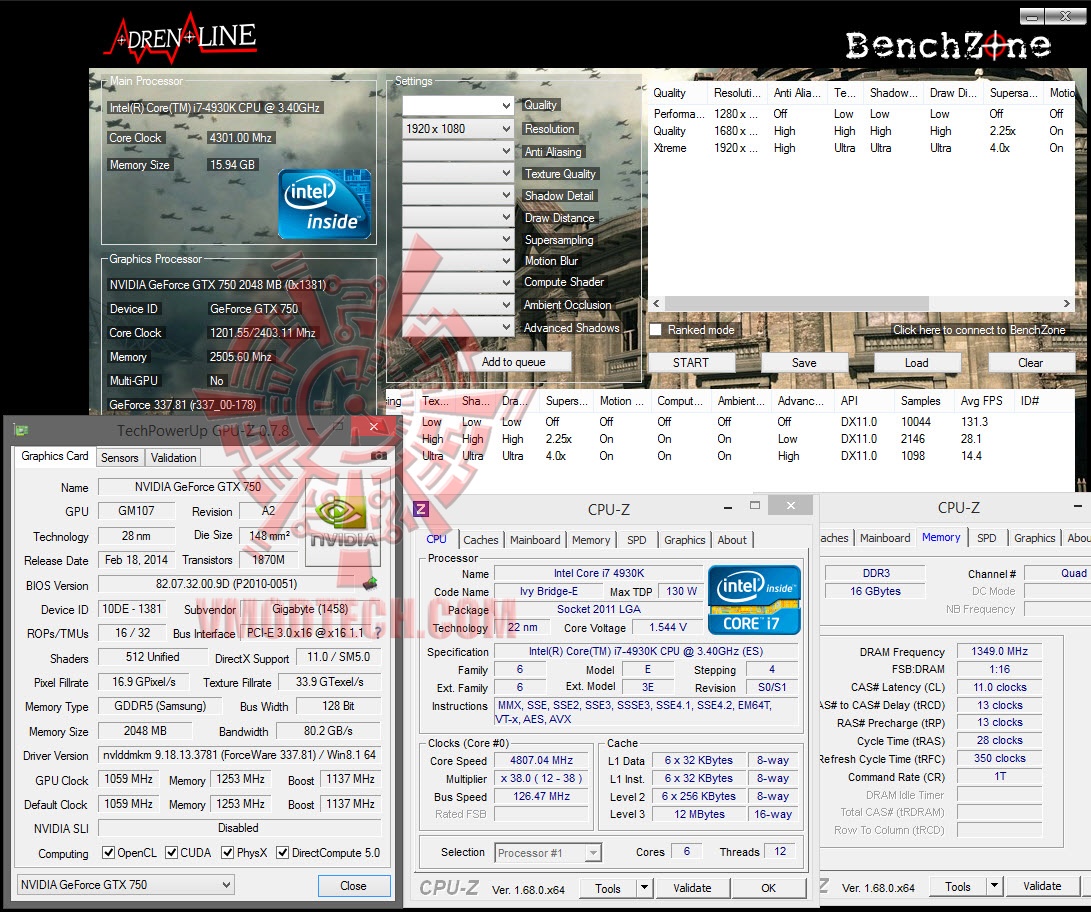1091x912 pixels.
Task: Switch to Sensors tab in GPU-Z
Action: (x=120, y=457)
